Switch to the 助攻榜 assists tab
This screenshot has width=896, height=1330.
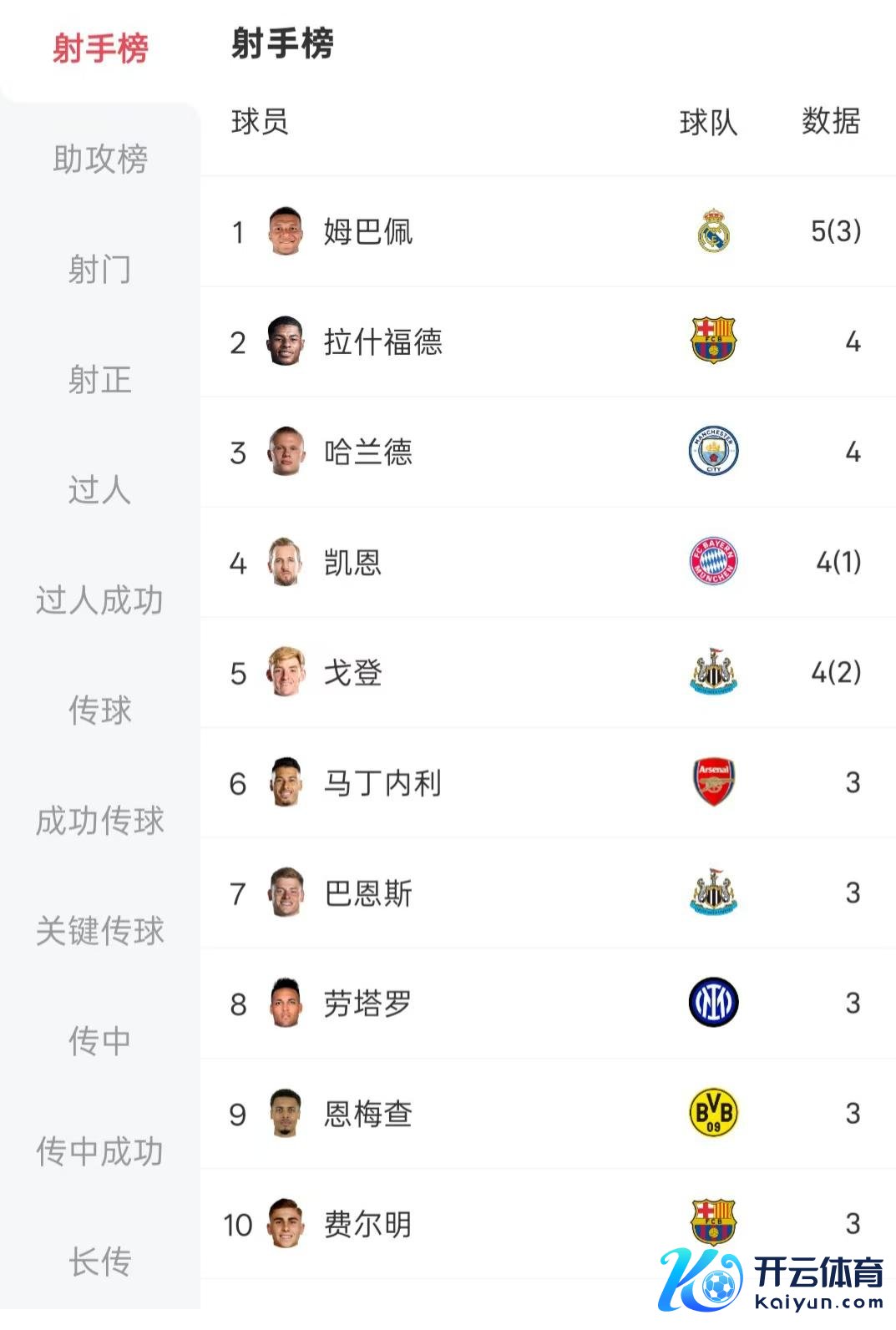pos(100,159)
